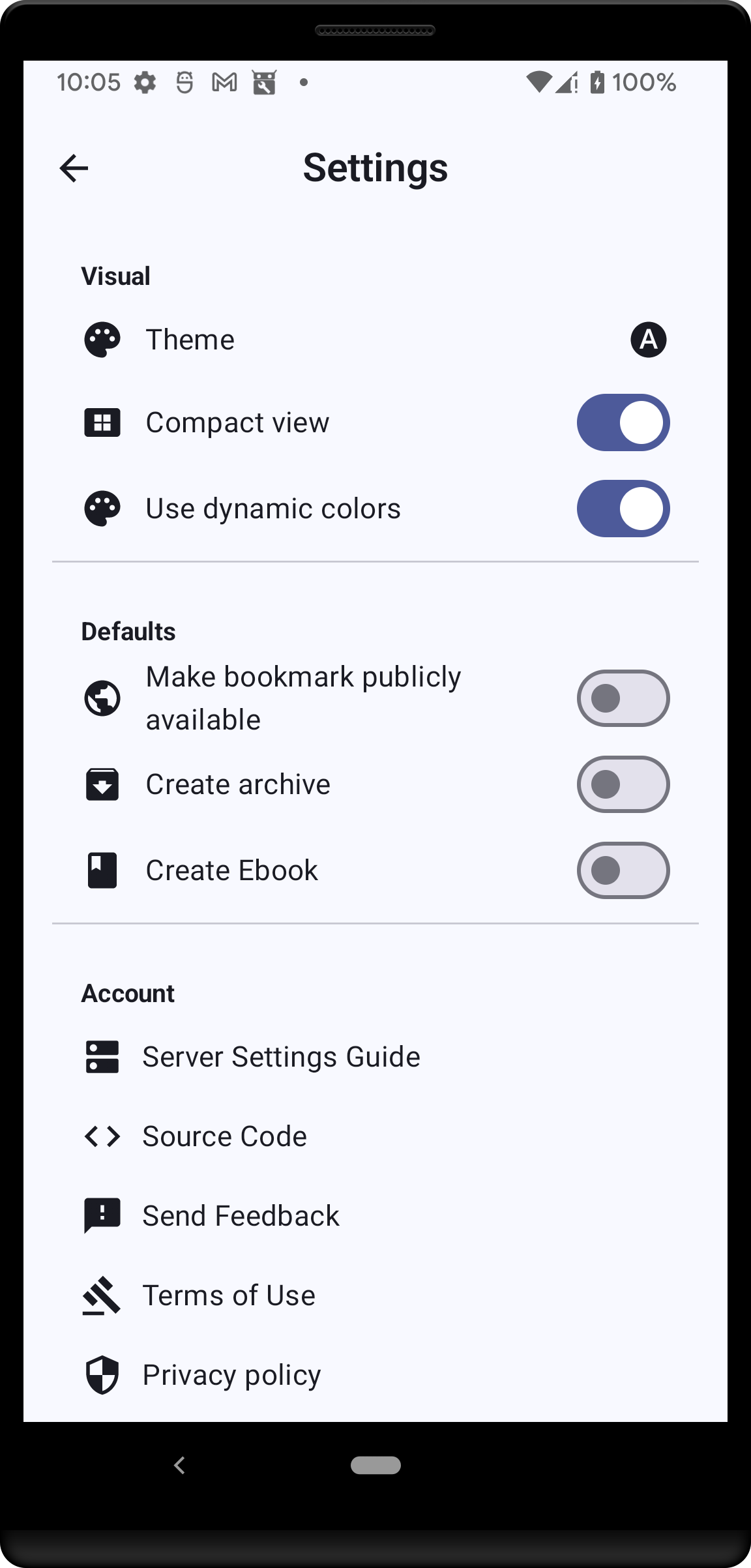The height and width of the screenshot is (1568, 751).
Task: Open the Server Settings Guide
Action: coord(281,1057)
